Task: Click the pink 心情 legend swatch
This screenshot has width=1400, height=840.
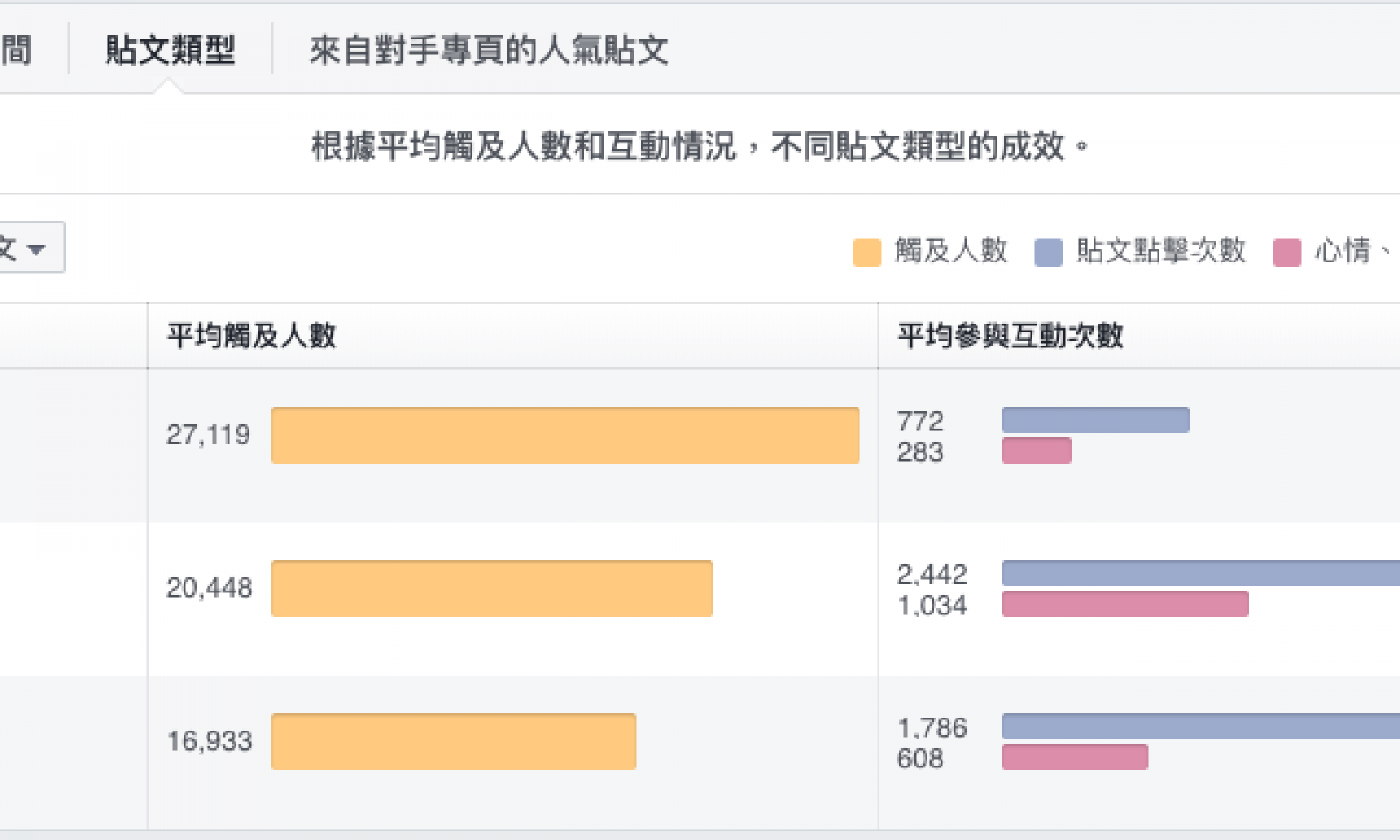Action: click(1287, 252)
